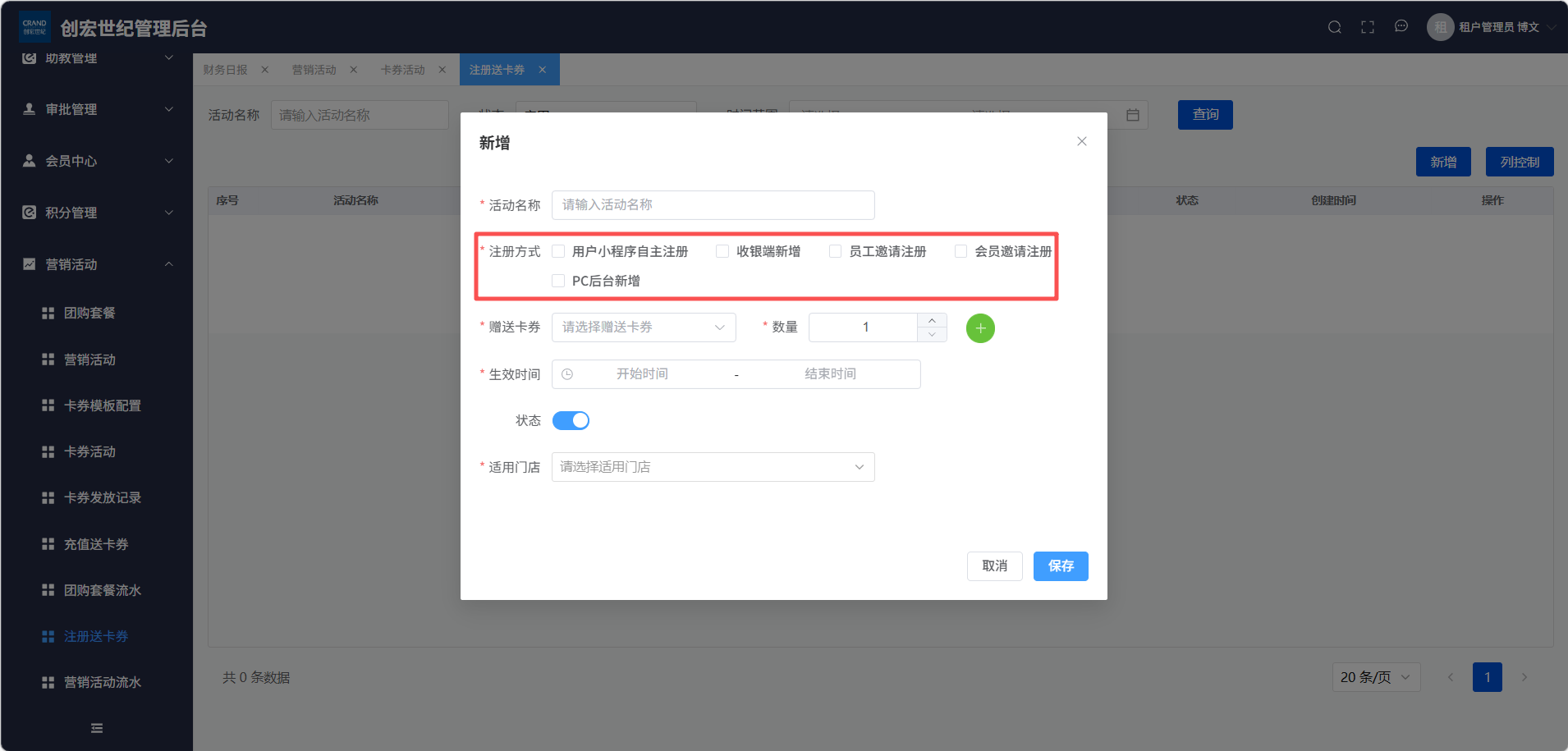Click the green plus to add another gift card row

[979, 327]
